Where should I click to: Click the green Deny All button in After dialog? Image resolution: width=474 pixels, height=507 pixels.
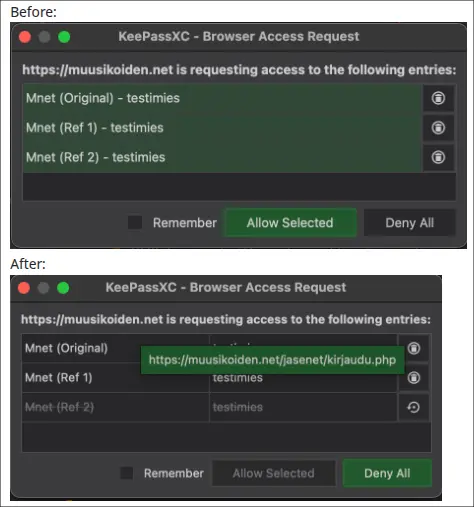[x=387, y=473]
